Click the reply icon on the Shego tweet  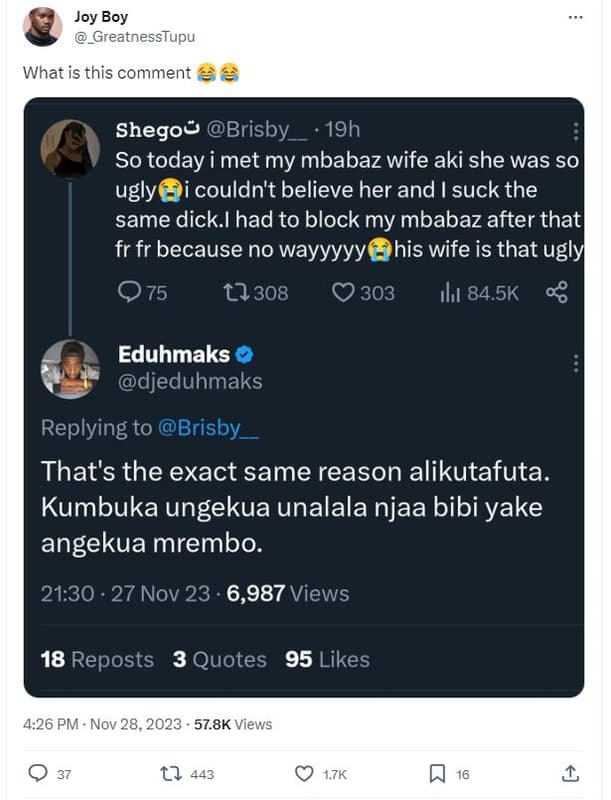click(x=130, y=292)
